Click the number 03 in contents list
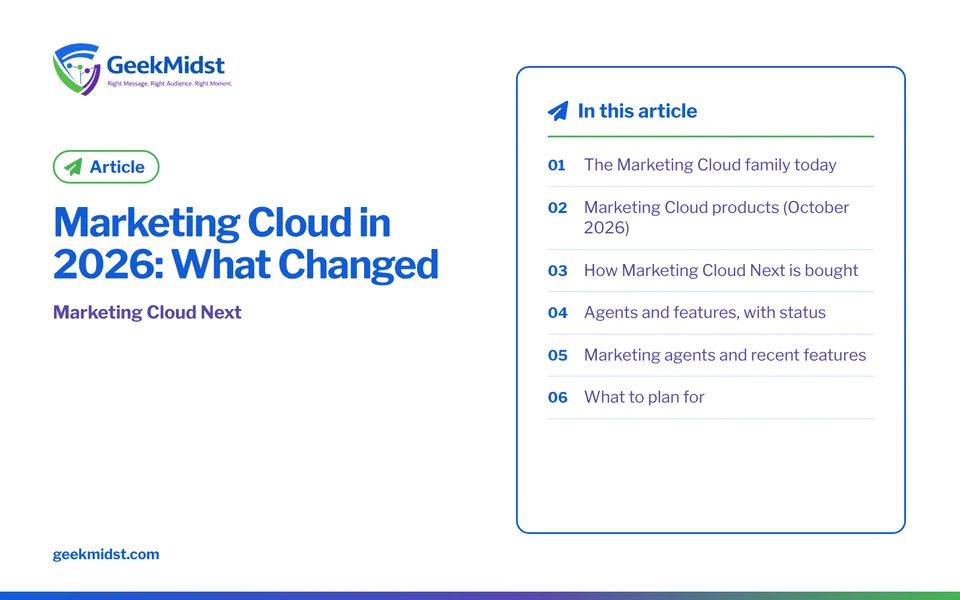The width and height of the screenshot is (960, 600). pos(557,271)
